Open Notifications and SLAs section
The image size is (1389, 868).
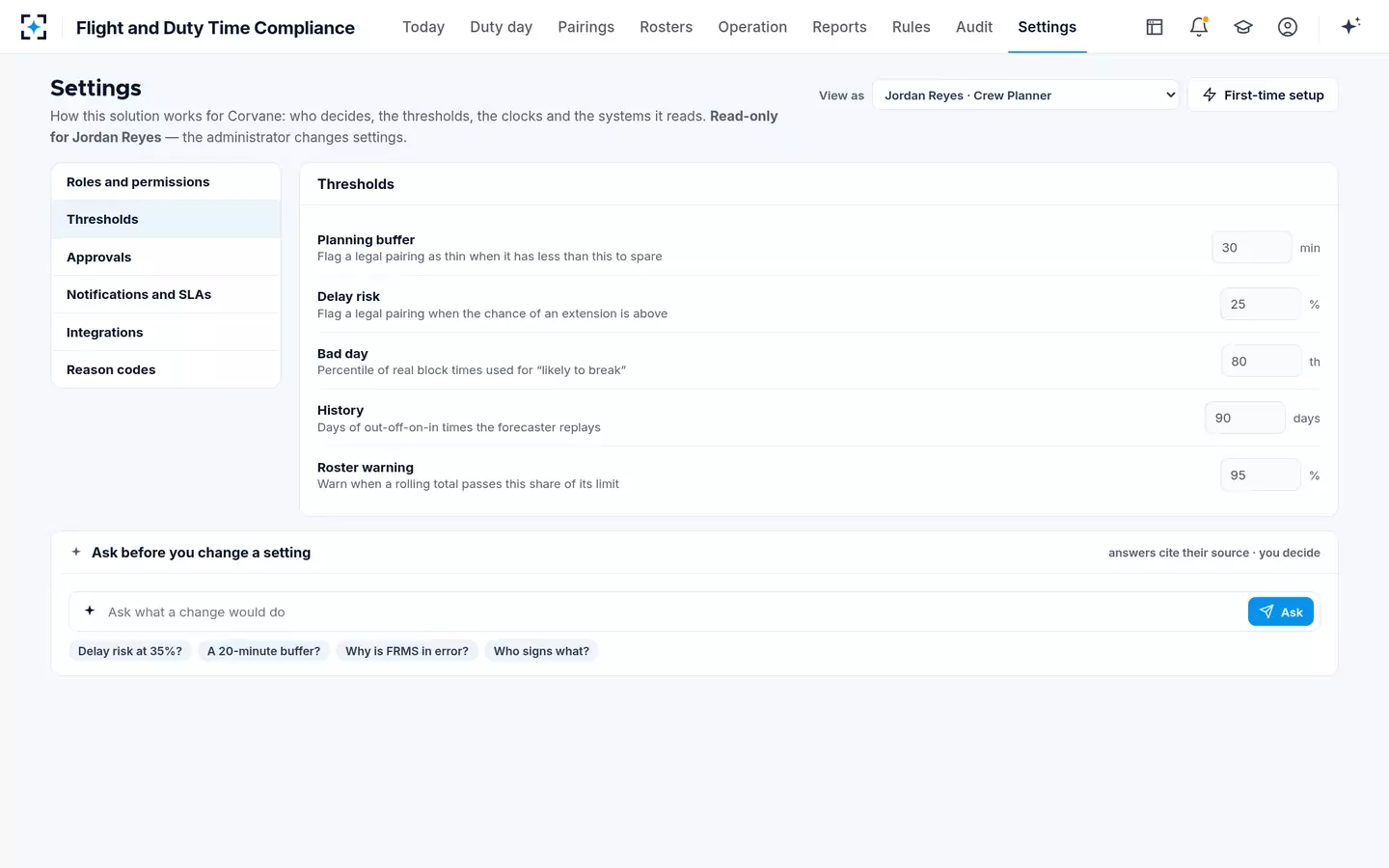tap(166, 295)
